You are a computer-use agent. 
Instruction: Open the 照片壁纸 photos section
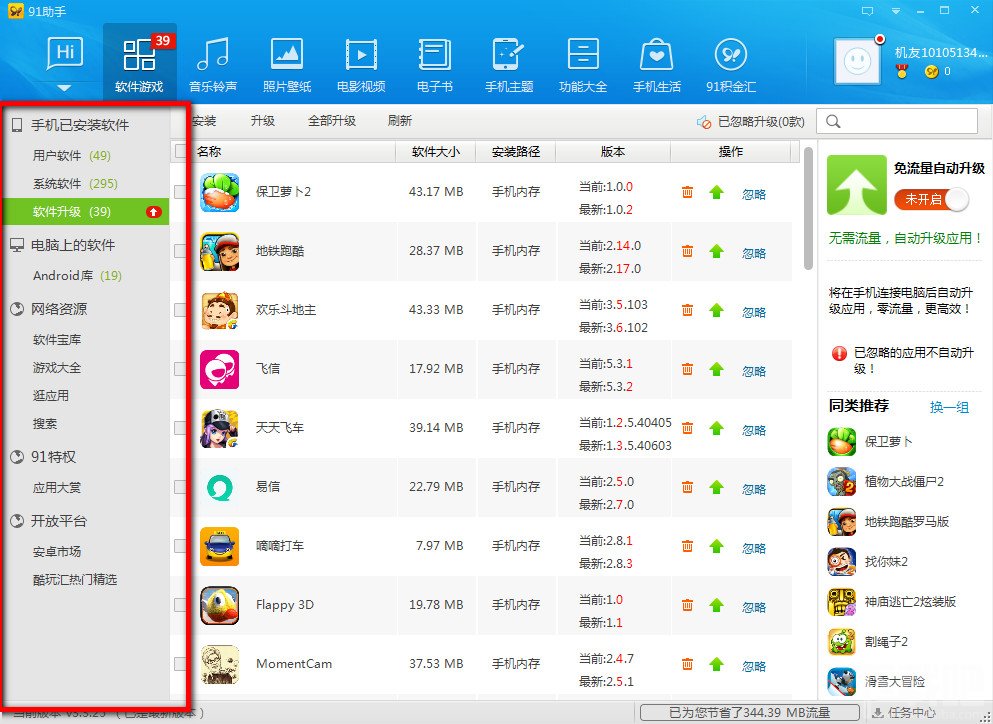click(287, 63)
